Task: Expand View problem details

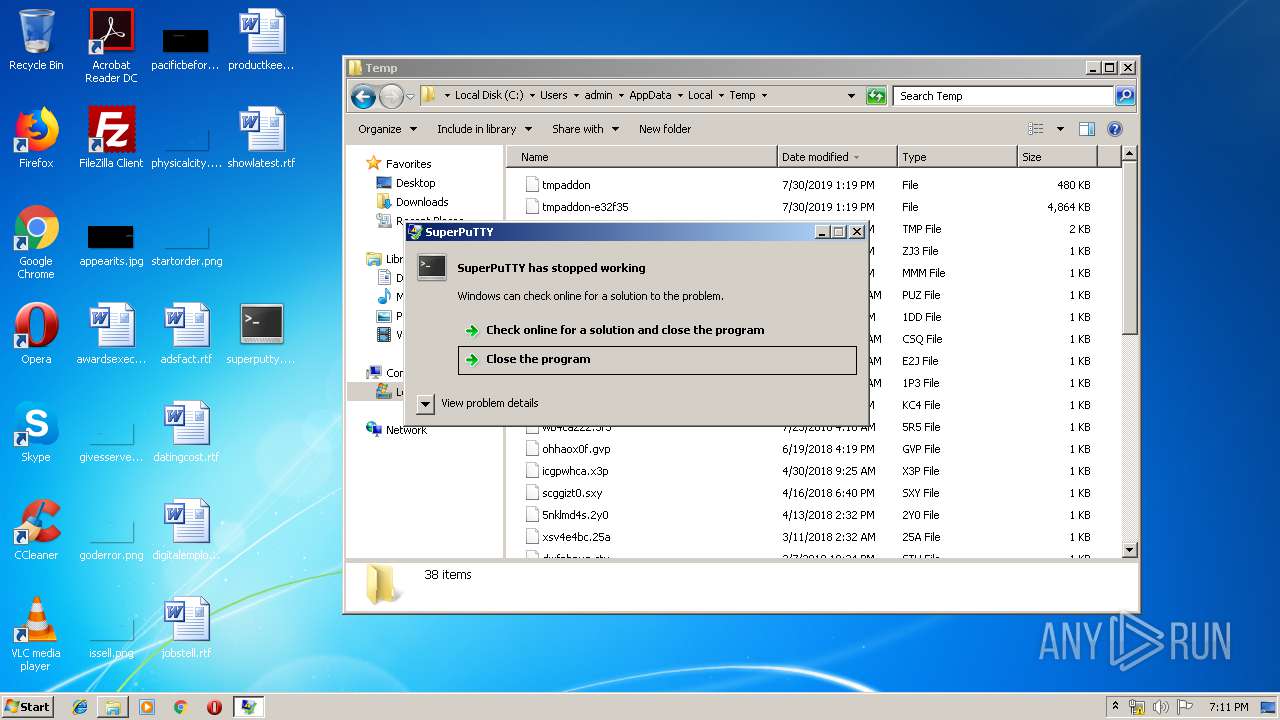Action: pyautogui.click(x=479, y=403)
